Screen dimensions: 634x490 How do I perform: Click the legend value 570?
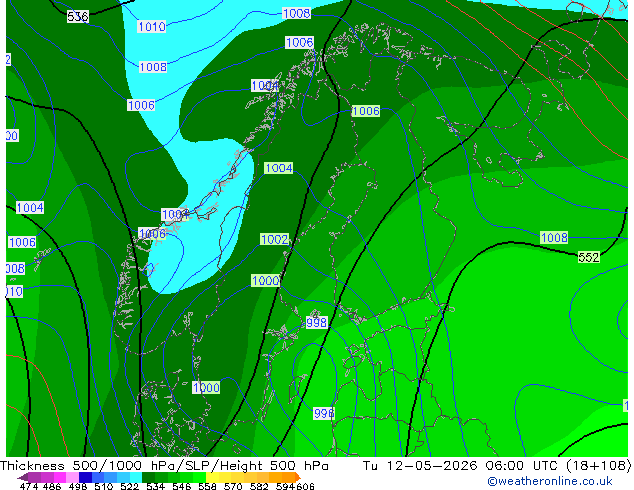tap(233, 486)
